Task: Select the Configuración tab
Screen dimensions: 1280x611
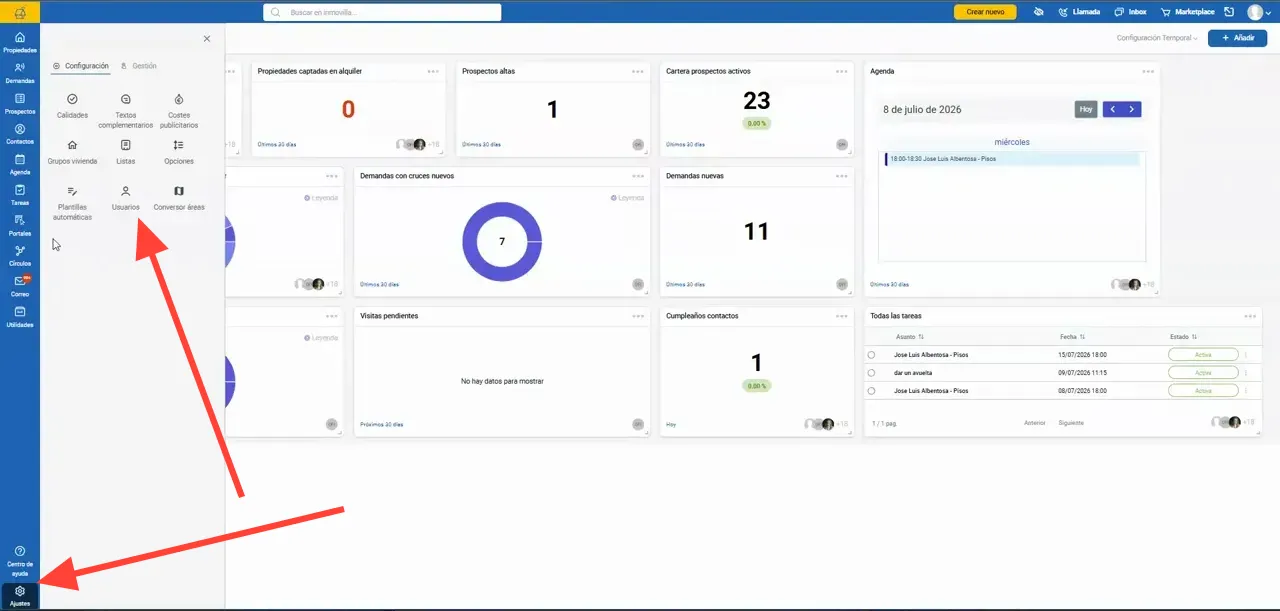Action: point(81,66)
